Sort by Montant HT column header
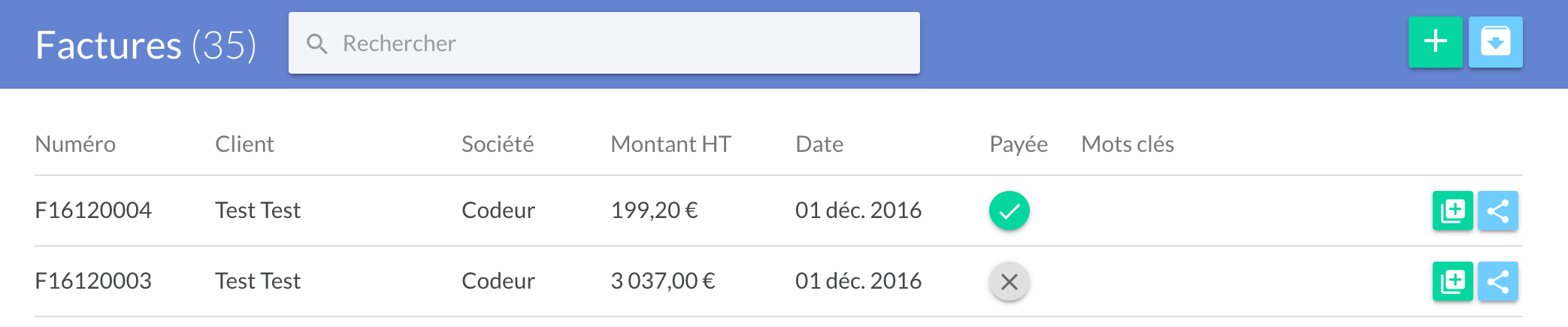 (x=670, y=144)
